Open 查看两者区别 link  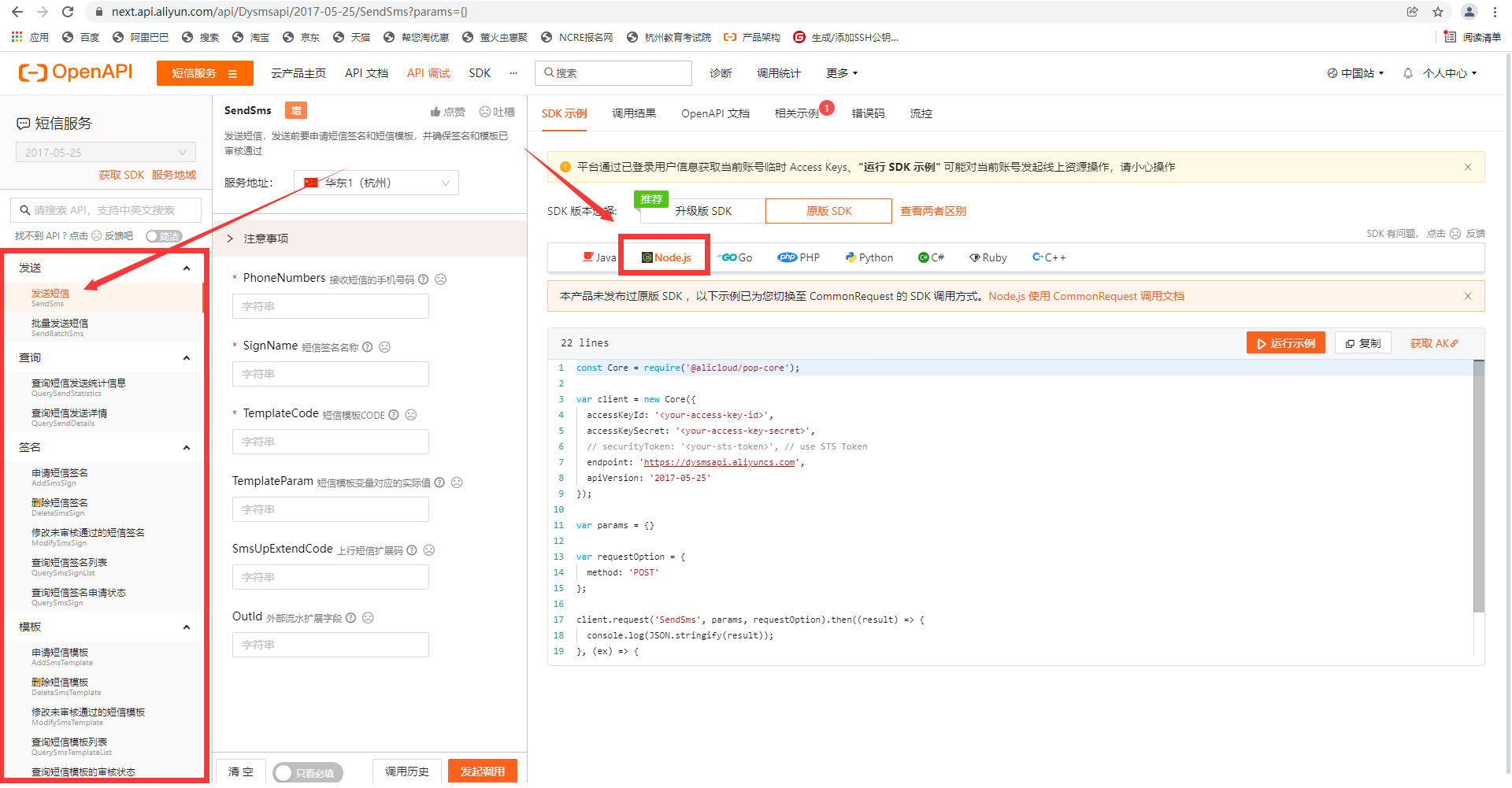[933, 211]
